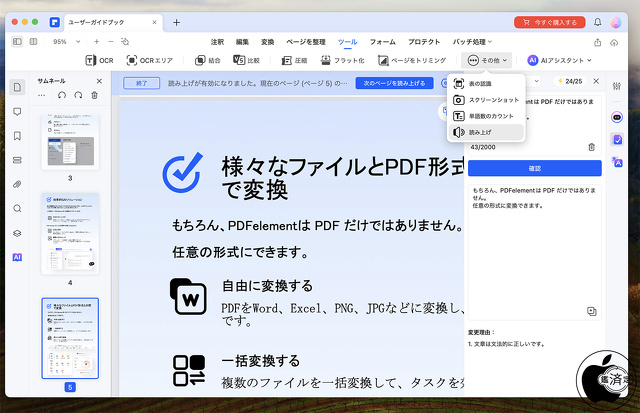Choose the 結合 combine tool
The height and width of the screenshot is (413, 640).
pyautogui.click(x=207, y=60)
